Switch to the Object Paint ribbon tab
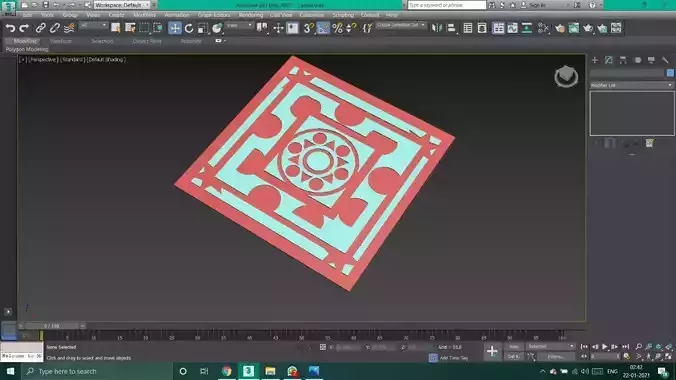676x380 pixels. pyautogui.click(x=147, y=41)
